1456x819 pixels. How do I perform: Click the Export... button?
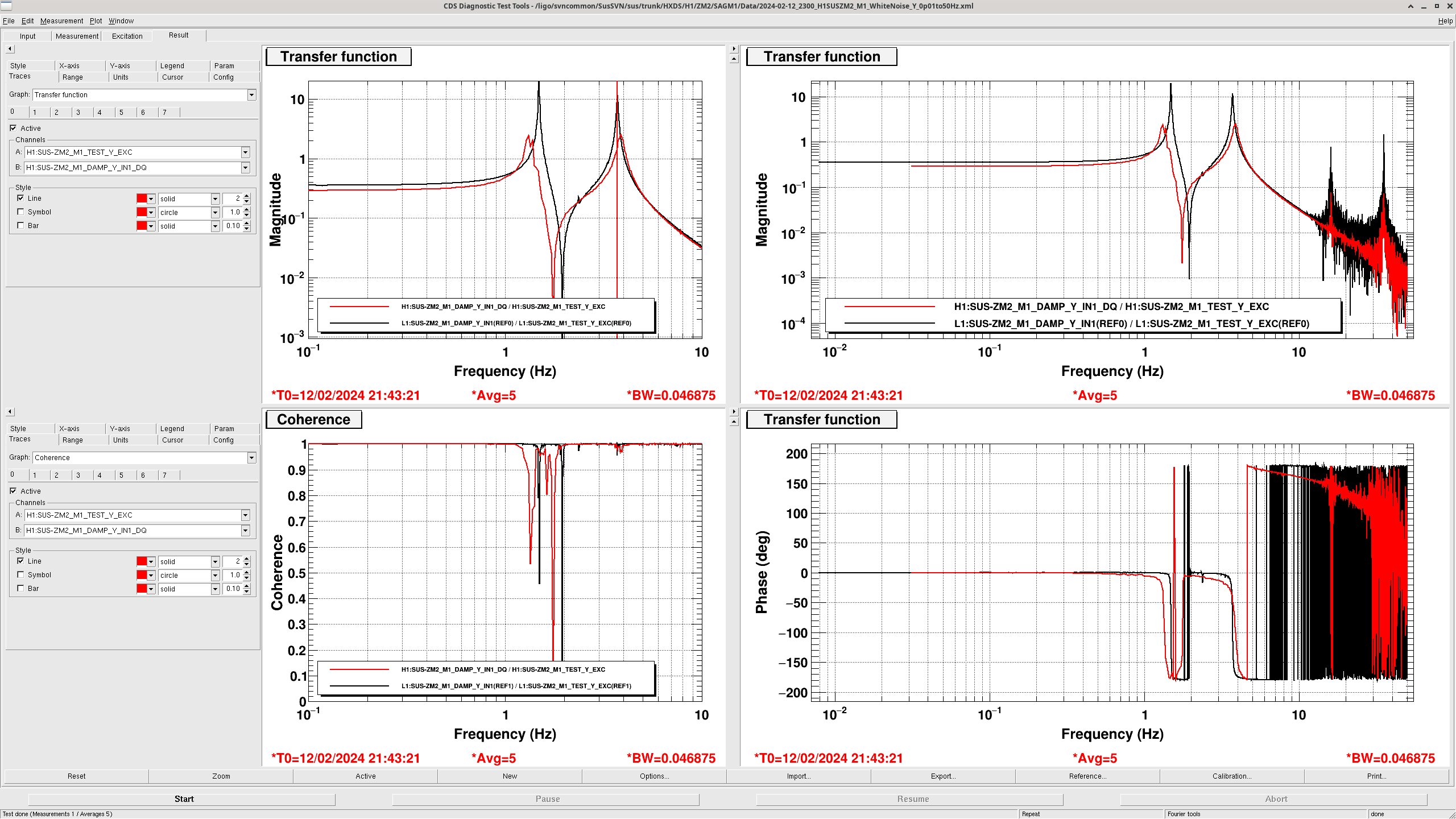942,776
